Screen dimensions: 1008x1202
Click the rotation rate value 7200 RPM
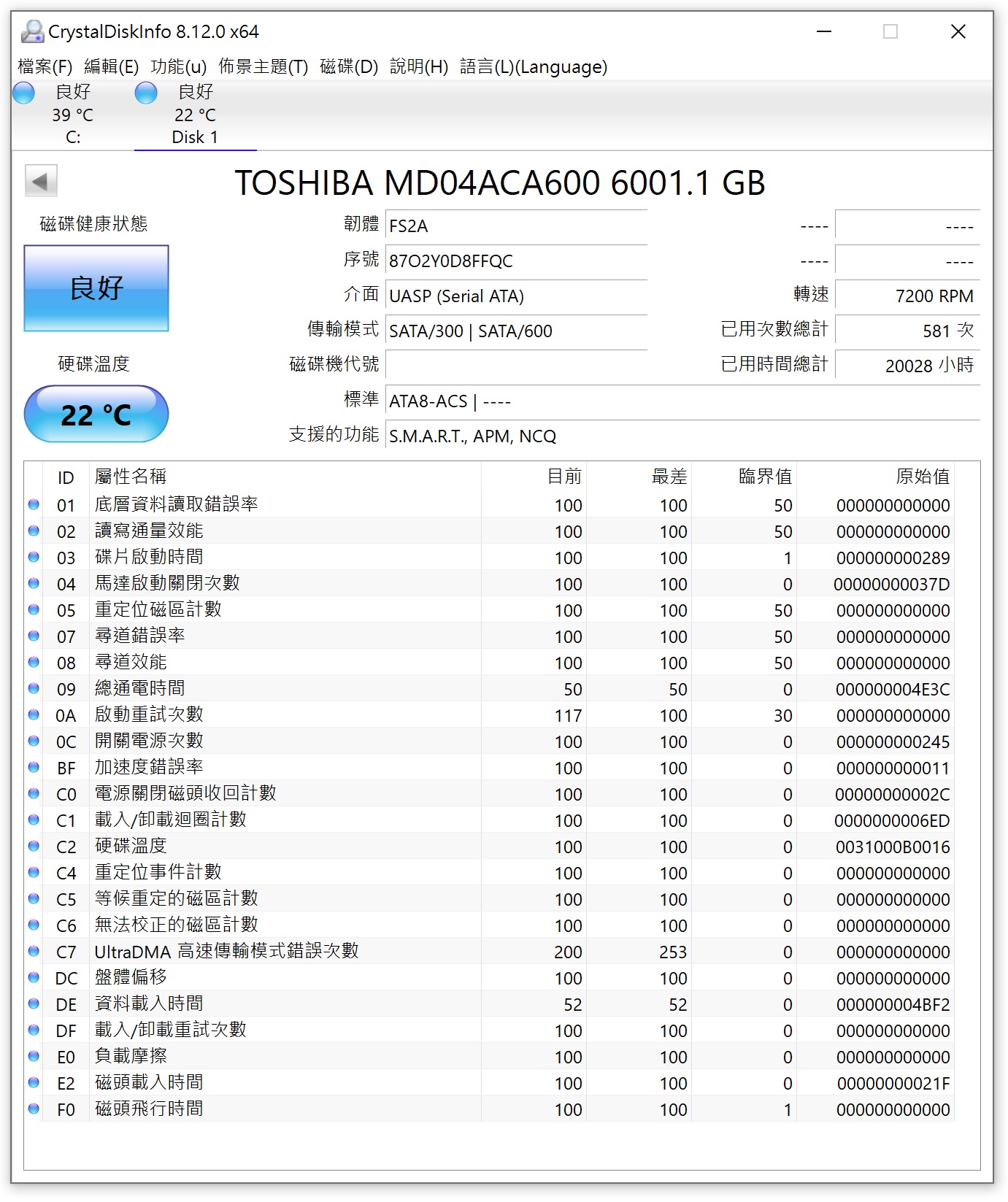click(907, 296)
